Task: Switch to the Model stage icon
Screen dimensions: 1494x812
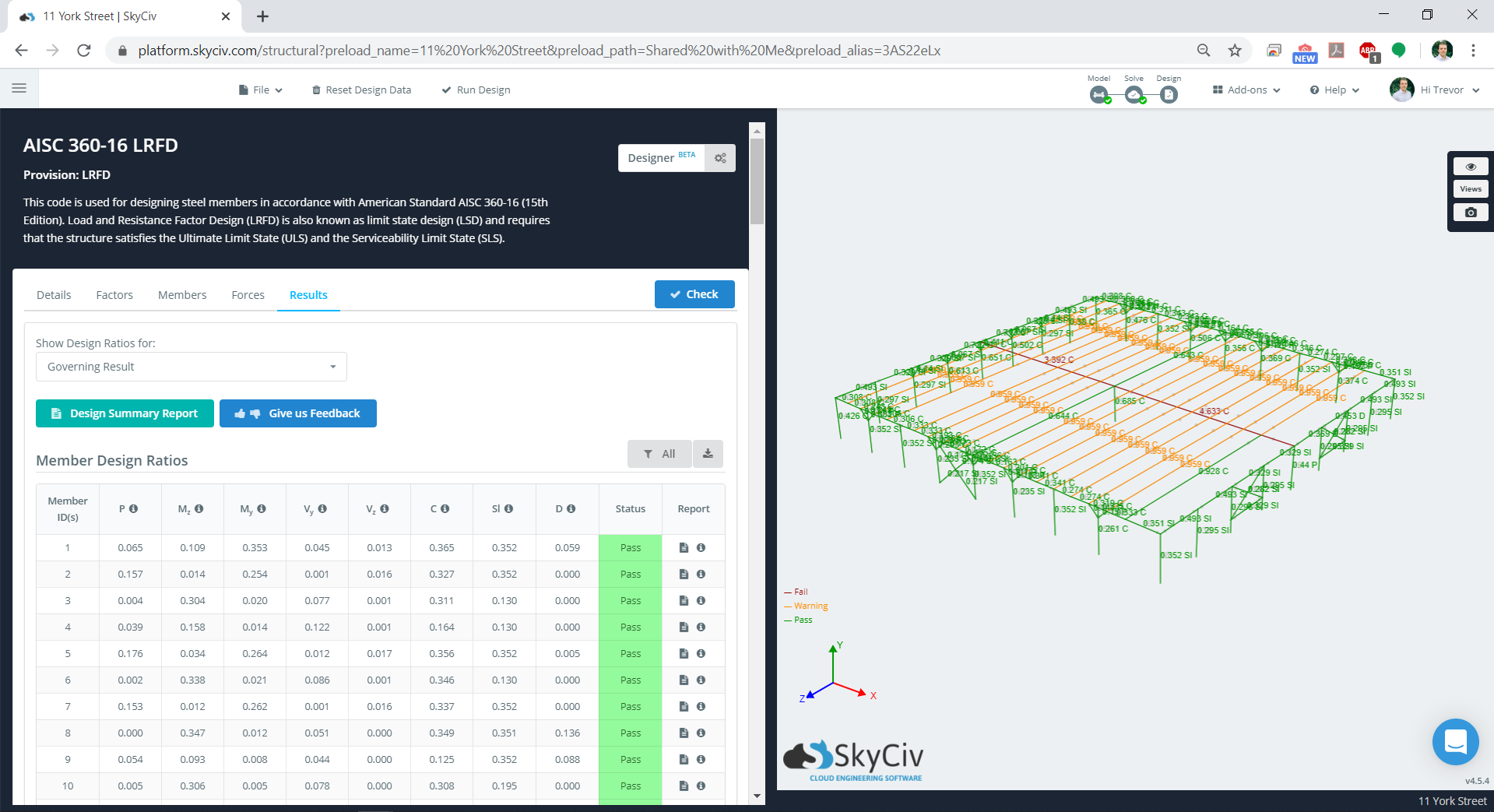Action: [1099, 95]
